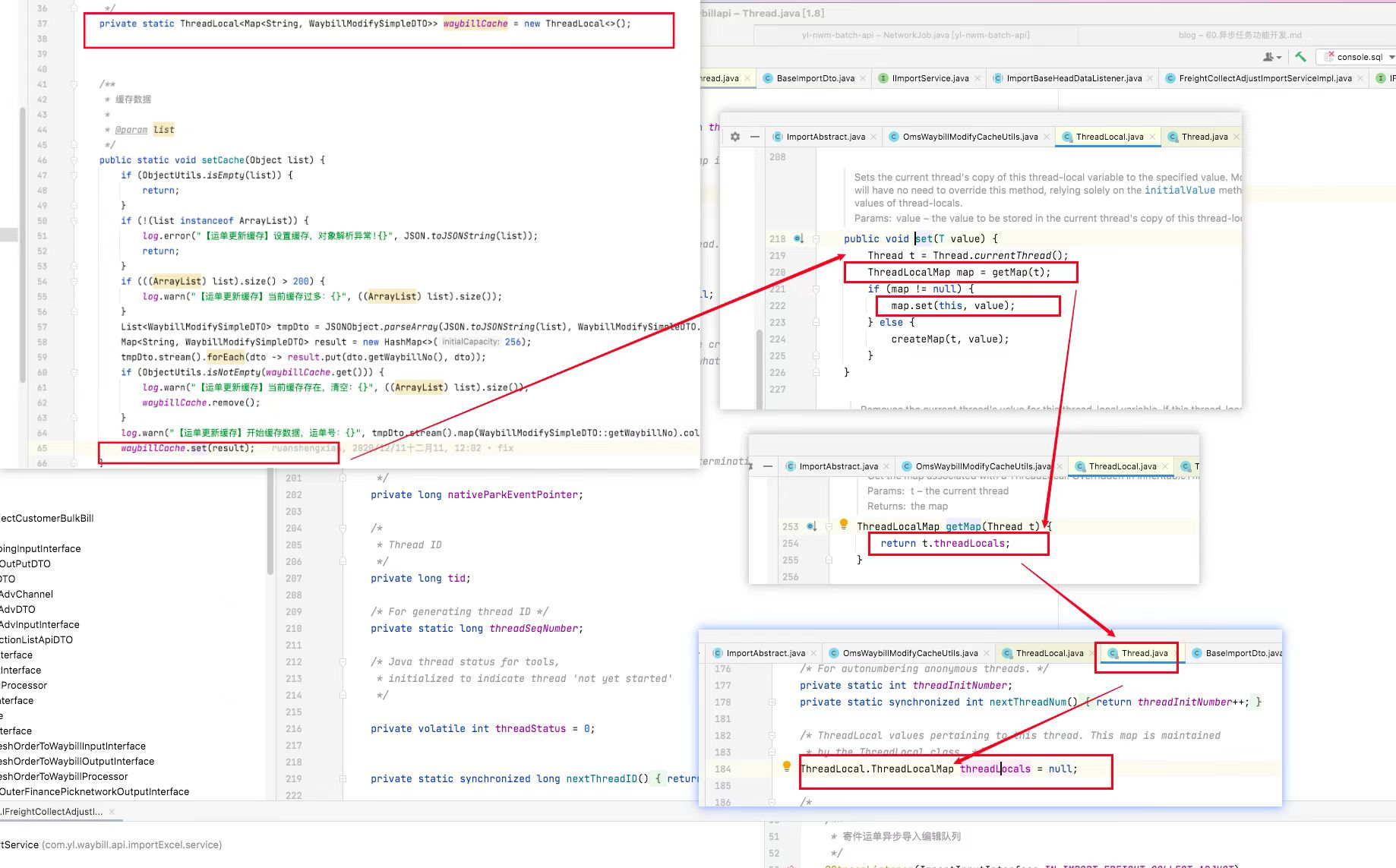Close the IFreightCollectAdjustI... bottom tab

click(112, 812)
